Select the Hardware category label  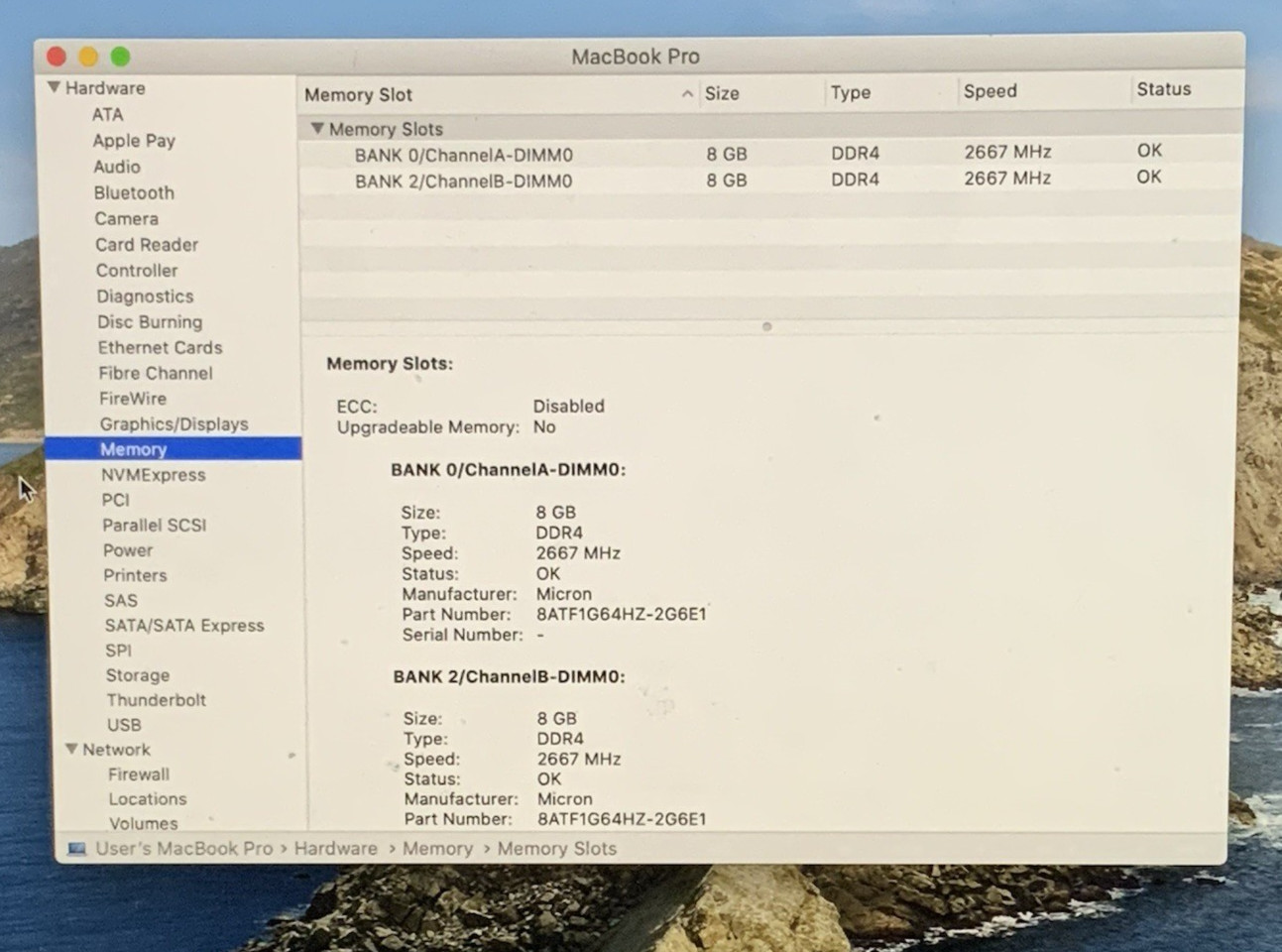[105, 87]
